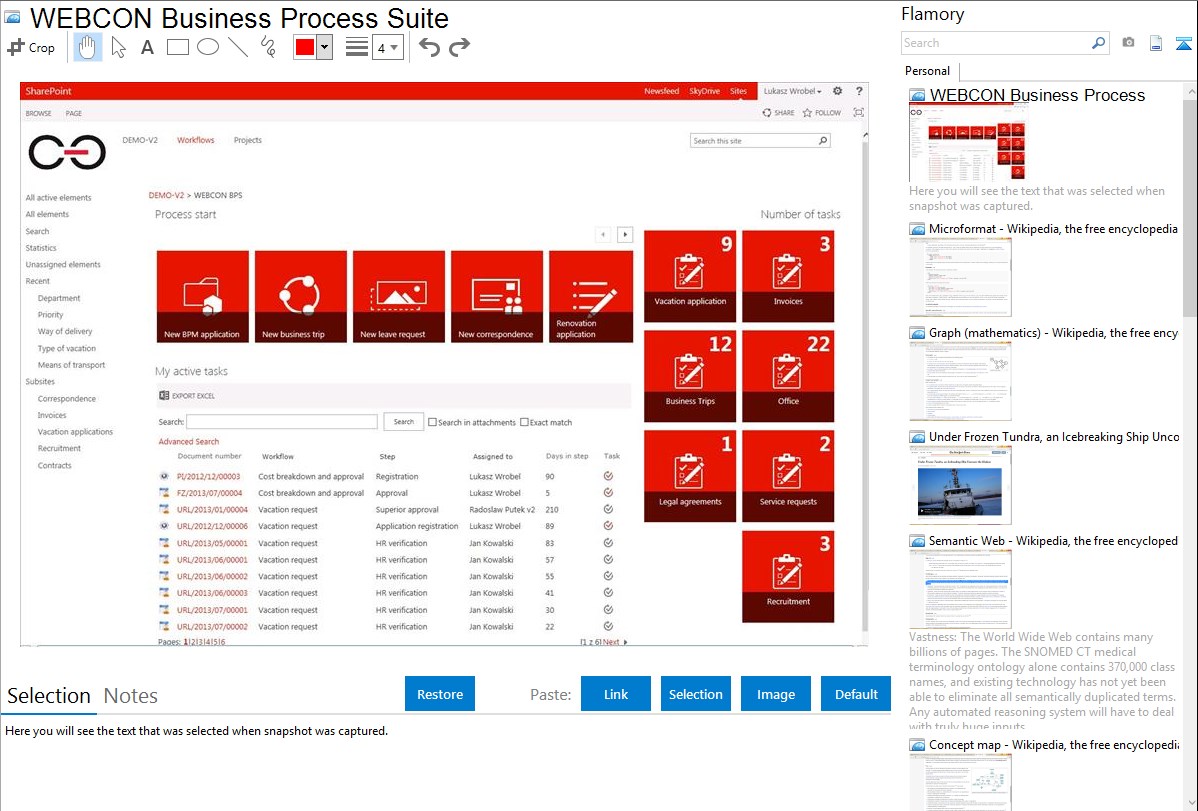The height and width of the screenshot is (811, 1198).
Task: Click the Search button in active tasks
Action: (403, 422)
